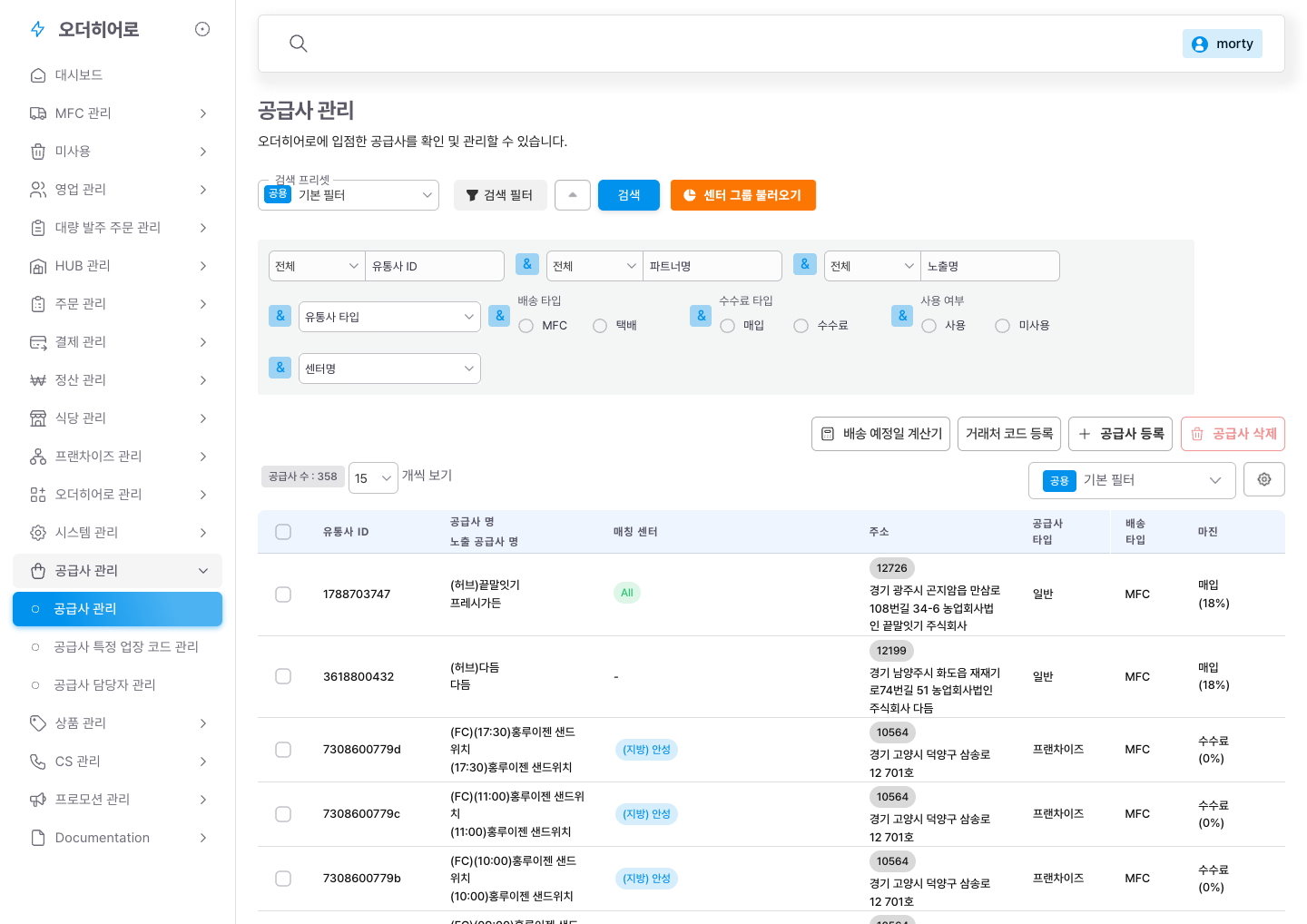Open the 검색 프리셋 기본 필터 dropdown
This screenshot has width=1307, height=924.
pyautogui.click(x=349, y=195)
